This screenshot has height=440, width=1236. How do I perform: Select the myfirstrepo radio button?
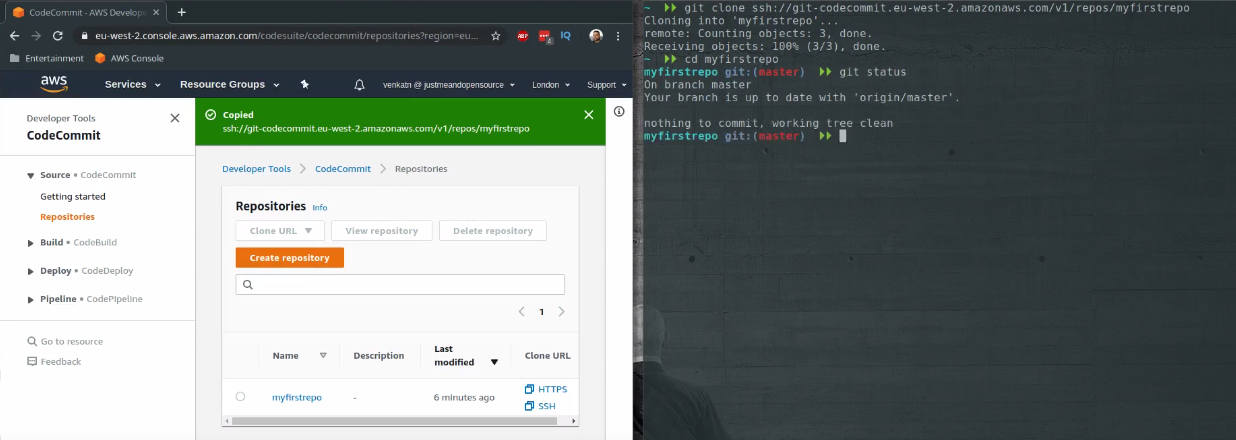click(x=240, y=397)
